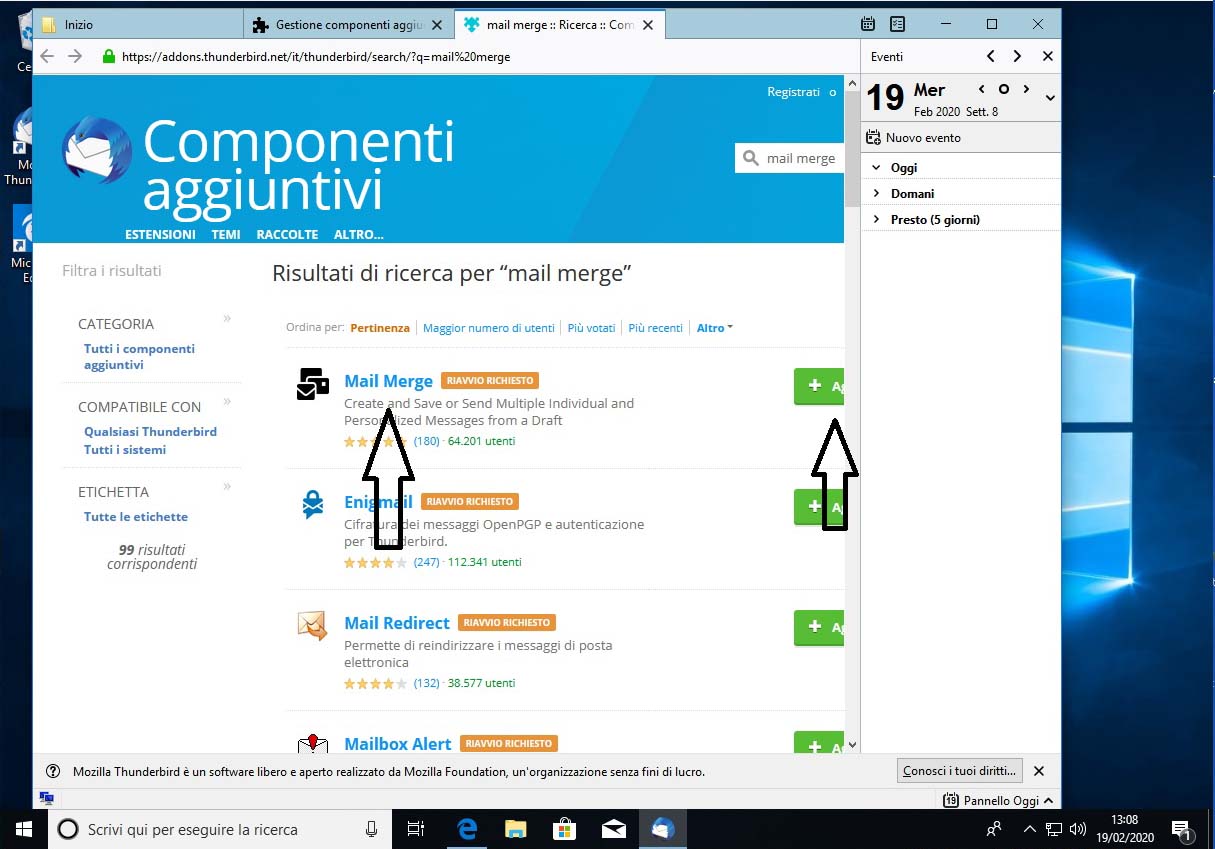Open the Windows Start menu
This screenshot has width=1215, height=849.
[x=24, y=829]
